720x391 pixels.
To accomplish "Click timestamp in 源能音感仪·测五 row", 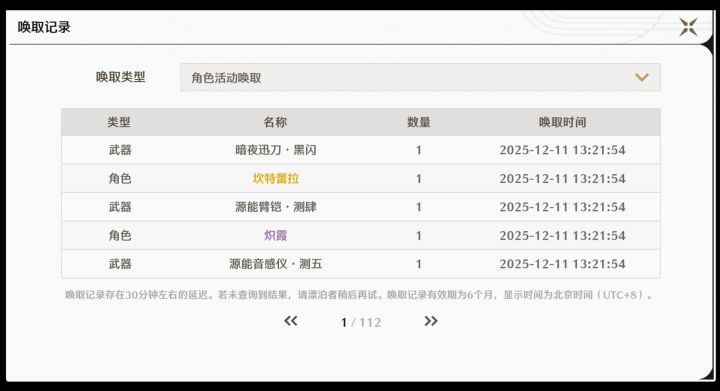I will tap(562, 264).
